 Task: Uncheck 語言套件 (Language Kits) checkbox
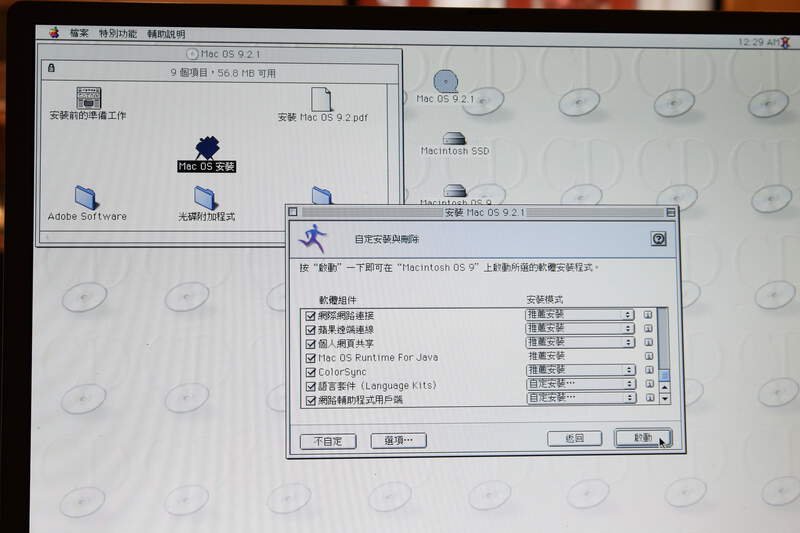click(x=310, y=386)
